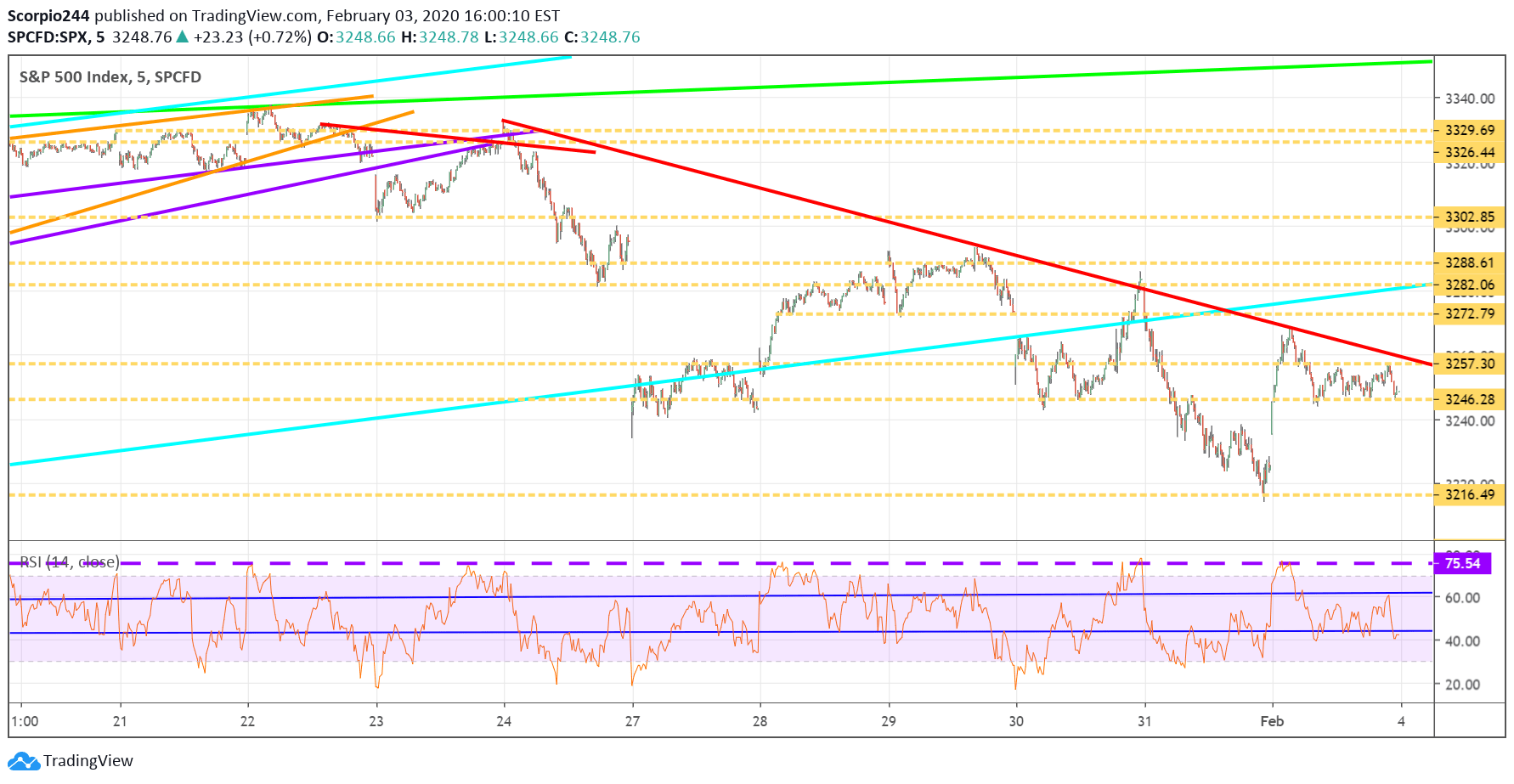Click the 3326.44 price label
The width and height of the screenshot is (1514, 784).
click(x=1469, y=152)
